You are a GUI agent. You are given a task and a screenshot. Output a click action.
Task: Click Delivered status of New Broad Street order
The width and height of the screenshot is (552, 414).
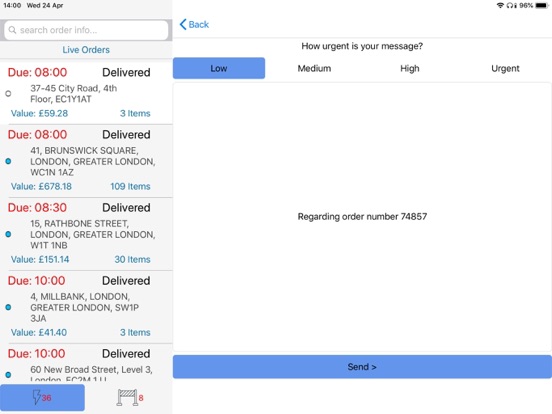coord(126,353)
